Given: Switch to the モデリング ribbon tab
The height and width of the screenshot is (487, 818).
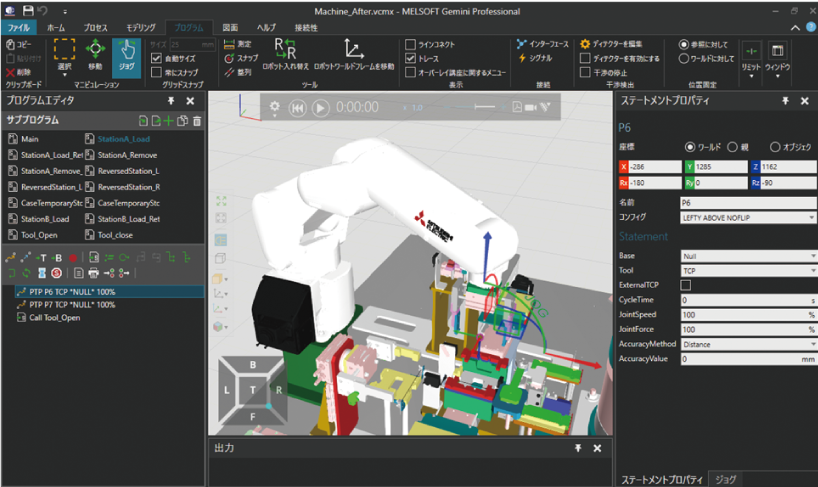Looking at the screenshot, I should pos(140,27).
